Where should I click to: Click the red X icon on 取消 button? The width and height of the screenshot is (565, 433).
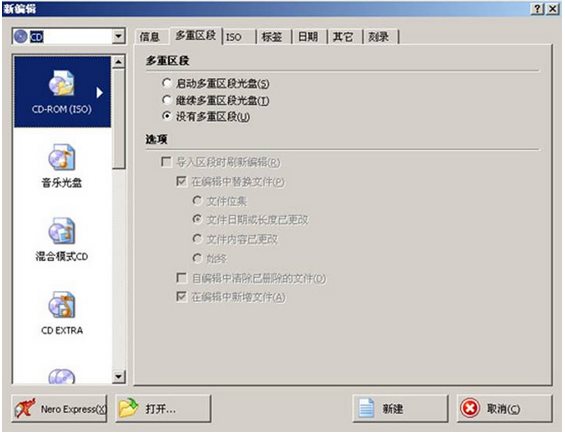click(470, 409)
